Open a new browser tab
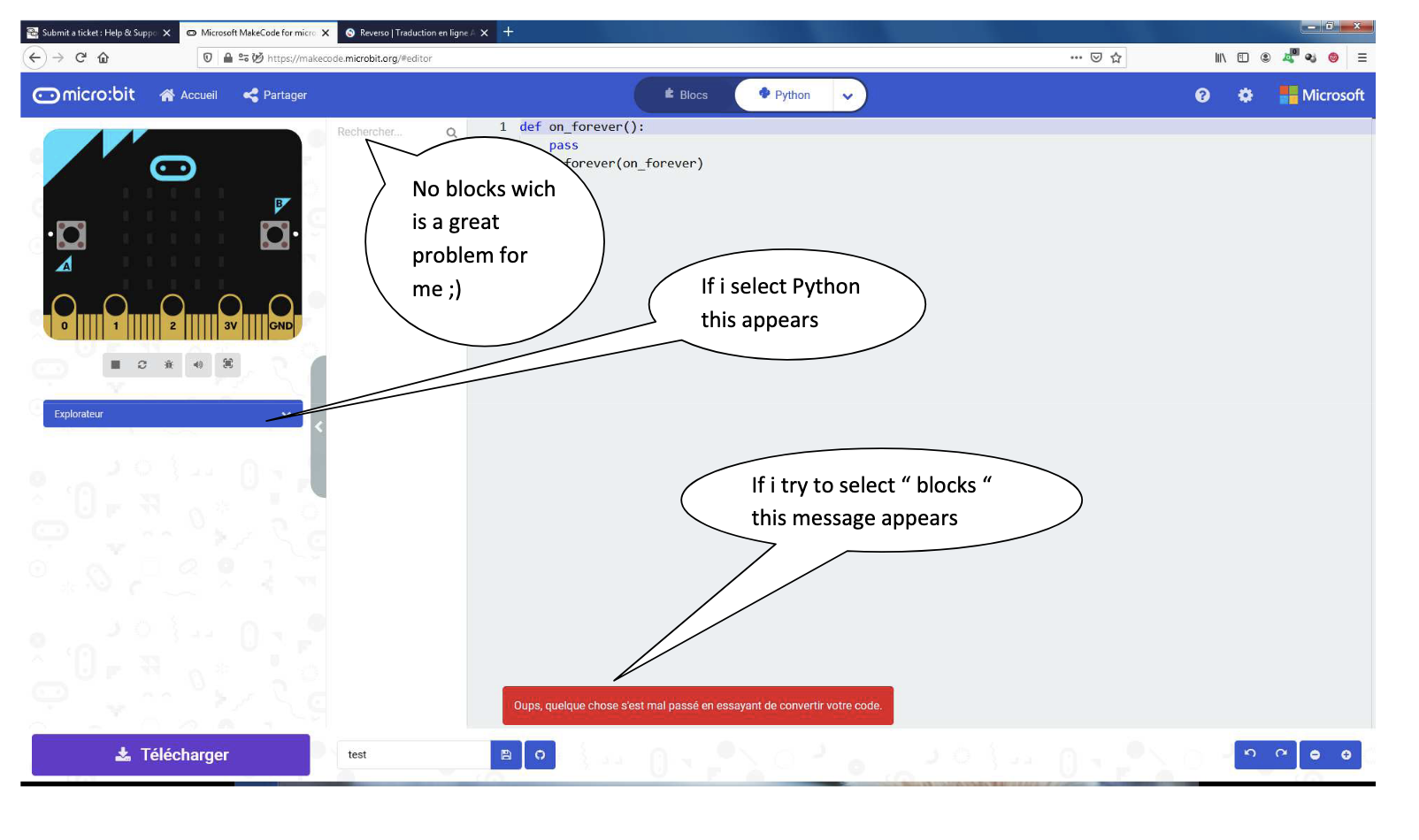Viewport: 1419px width, 840px height. point(509,32)
